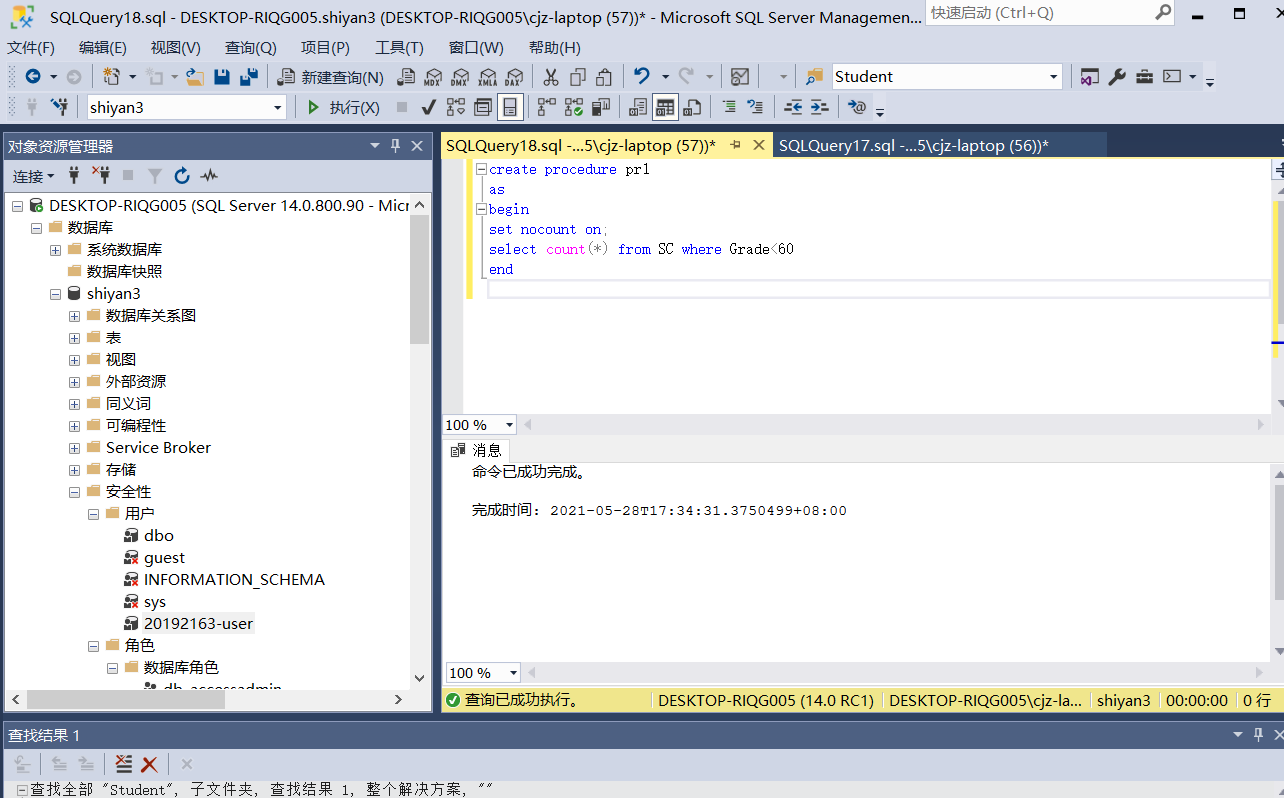
Task: Decrease indent icon in SQL toolbar
Action: [793, 107]
